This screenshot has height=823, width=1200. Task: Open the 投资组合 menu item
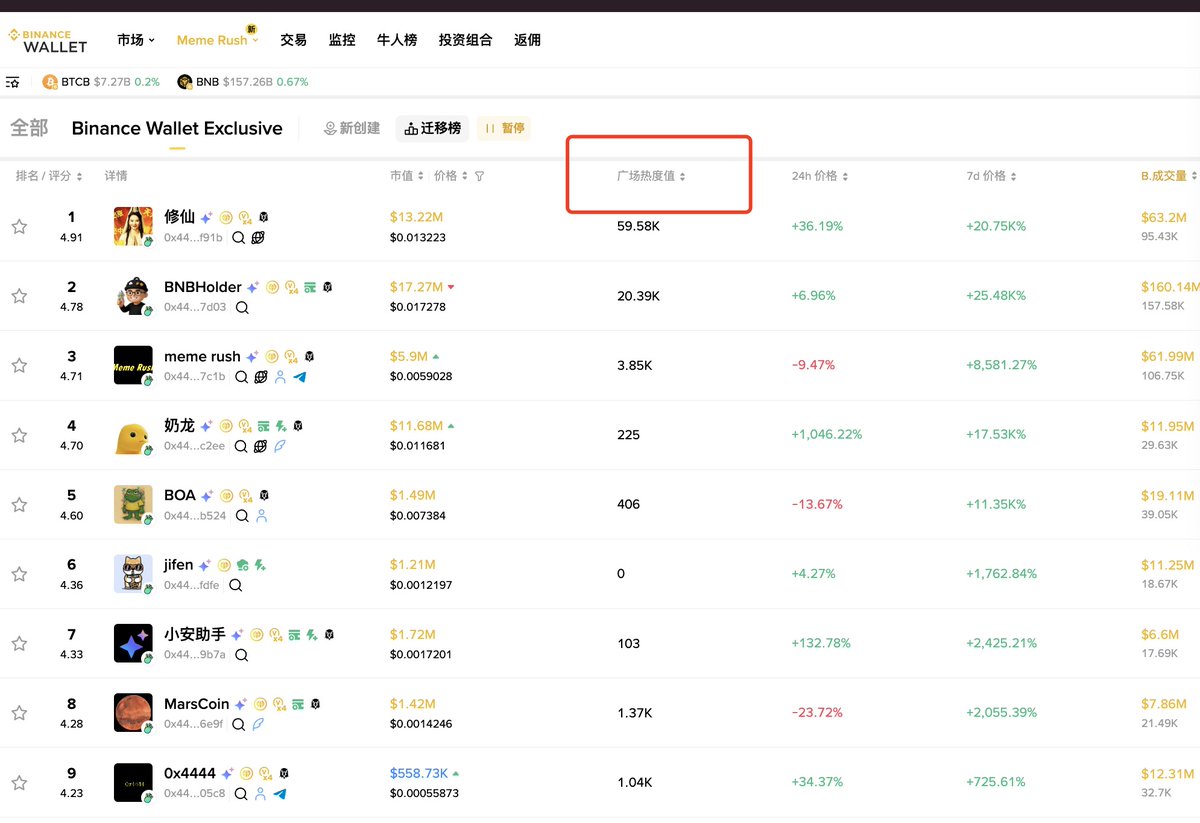(x=466, y=40)
